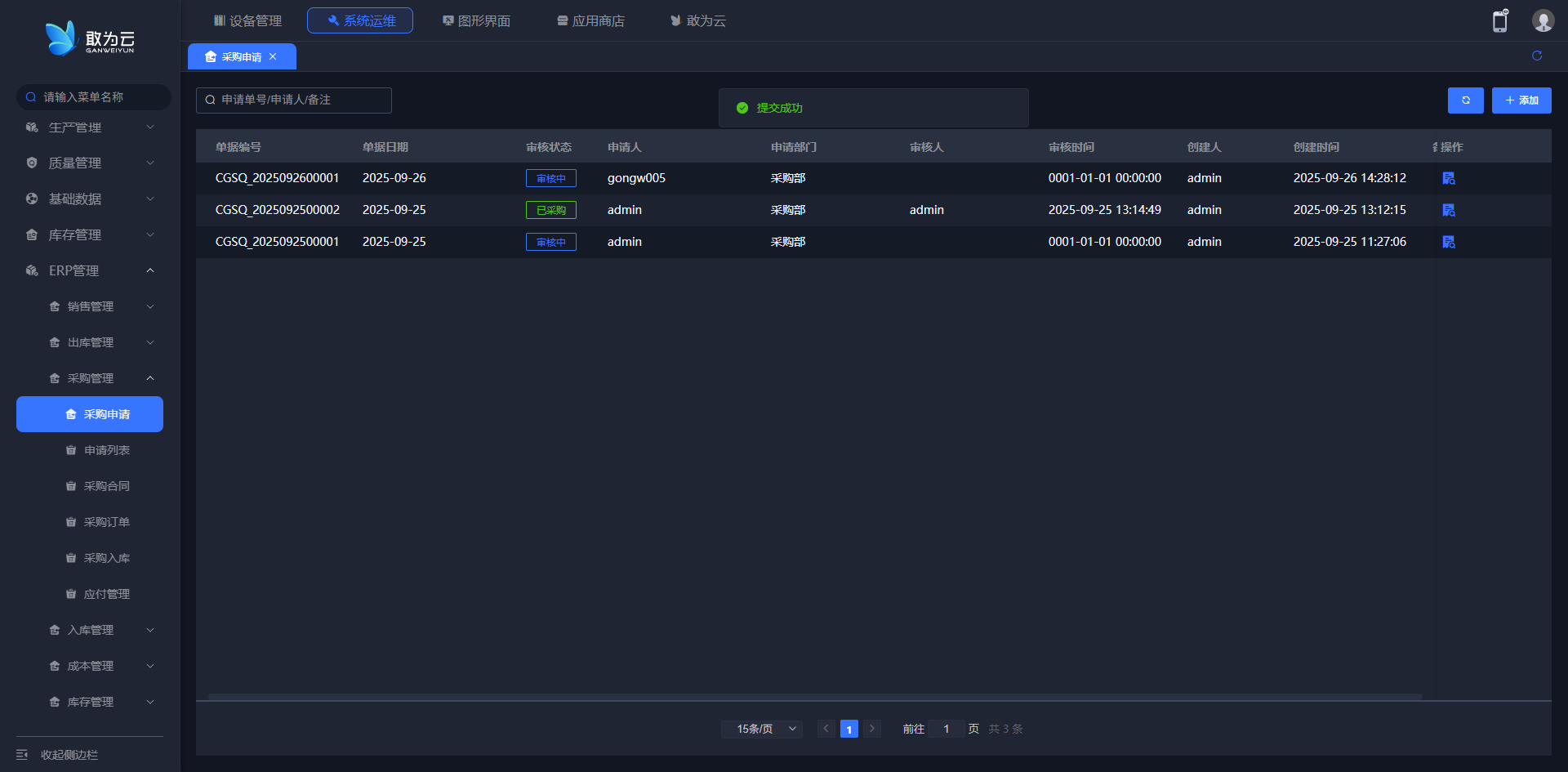Click the blue refresh button beside 添加
The width and height of the screenshot is (1568, 772).
tap(1465, 100)
